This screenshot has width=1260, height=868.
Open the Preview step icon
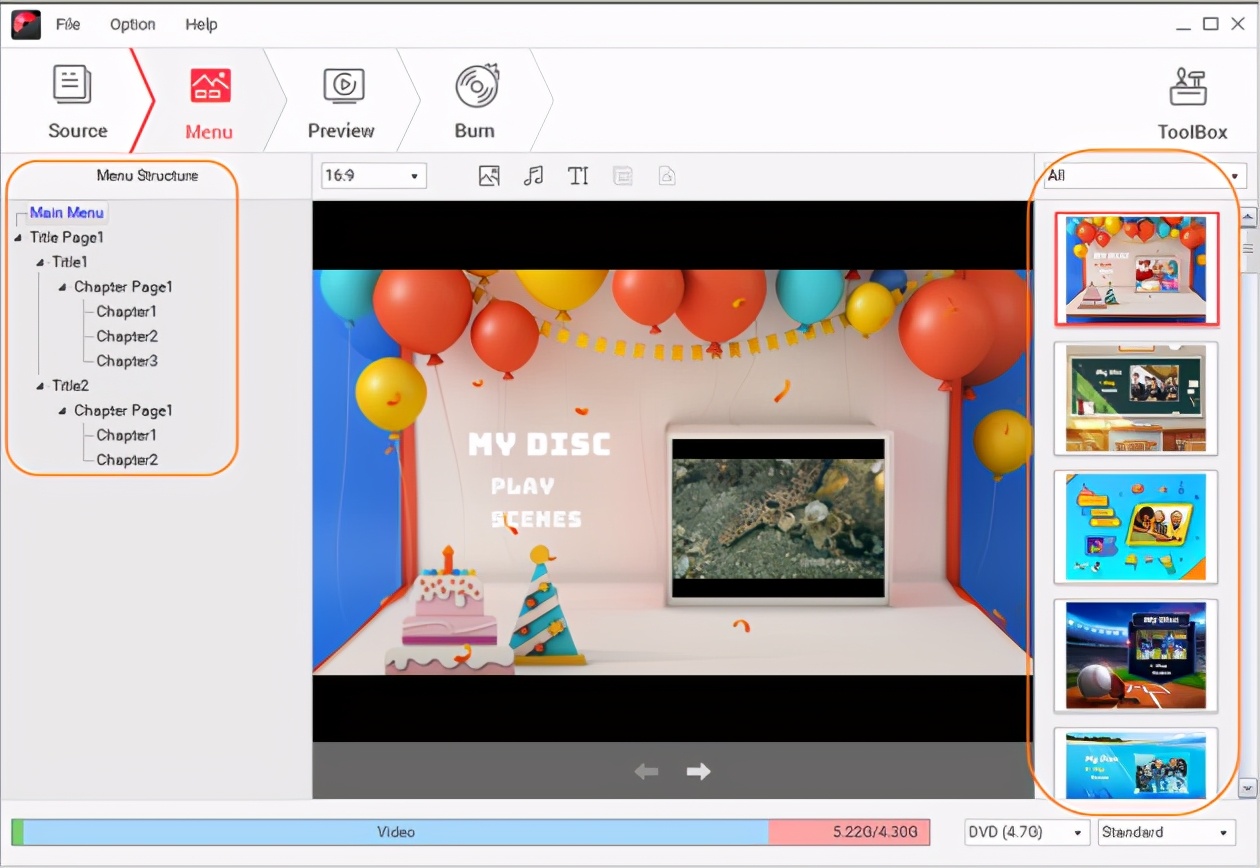tap(342, 99)
